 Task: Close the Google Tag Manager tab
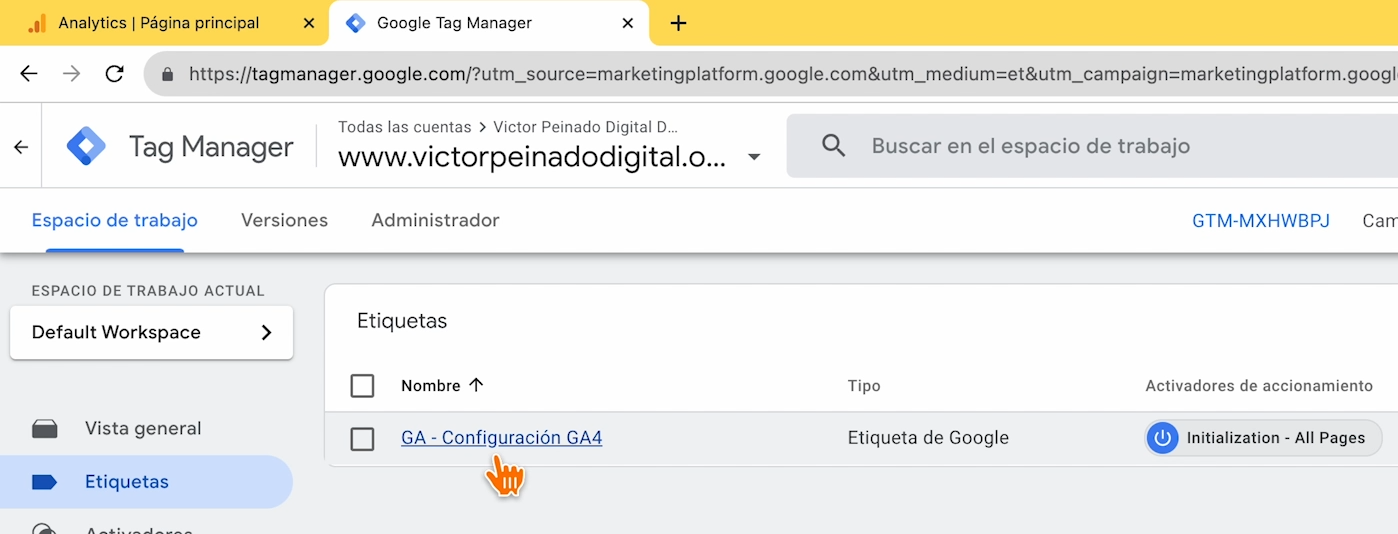click(628, 23)
